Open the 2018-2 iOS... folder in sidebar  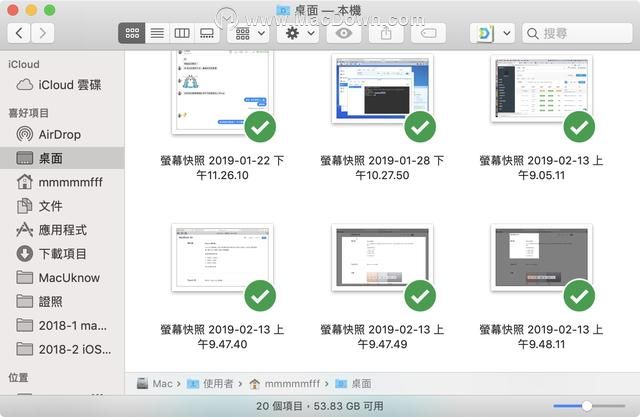pos(62,349)
